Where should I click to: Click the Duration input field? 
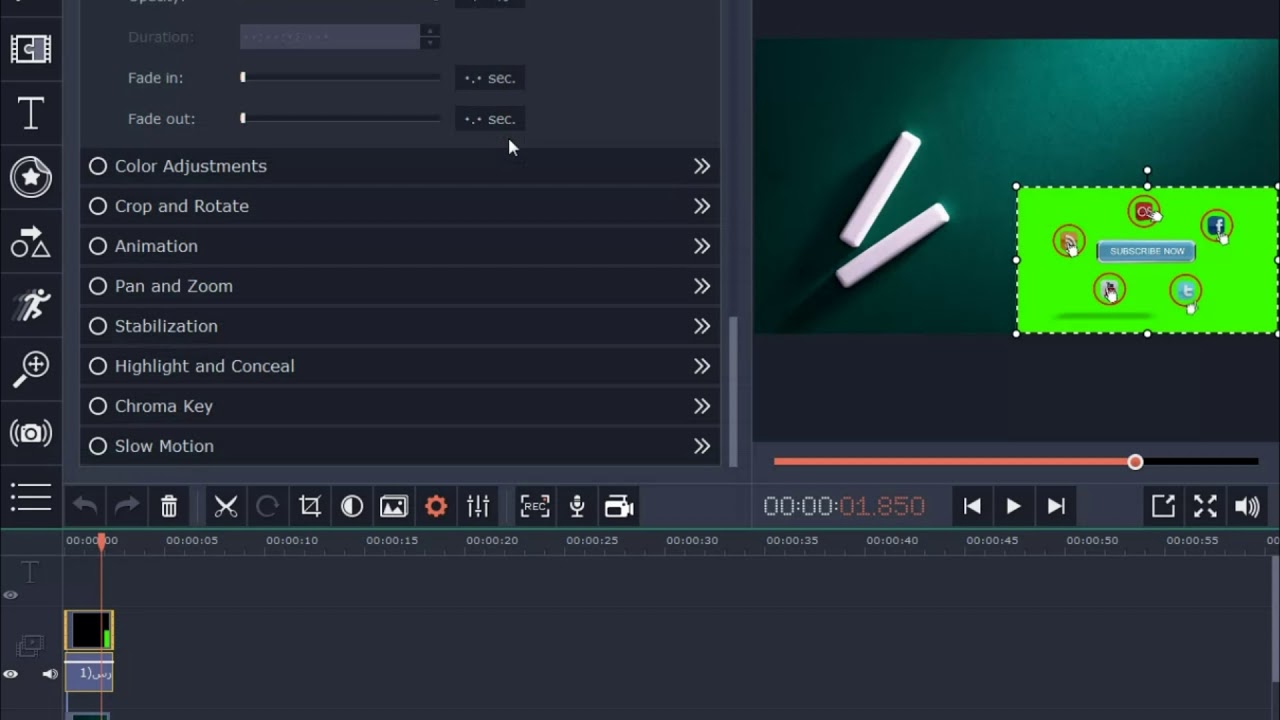[330, 37]
